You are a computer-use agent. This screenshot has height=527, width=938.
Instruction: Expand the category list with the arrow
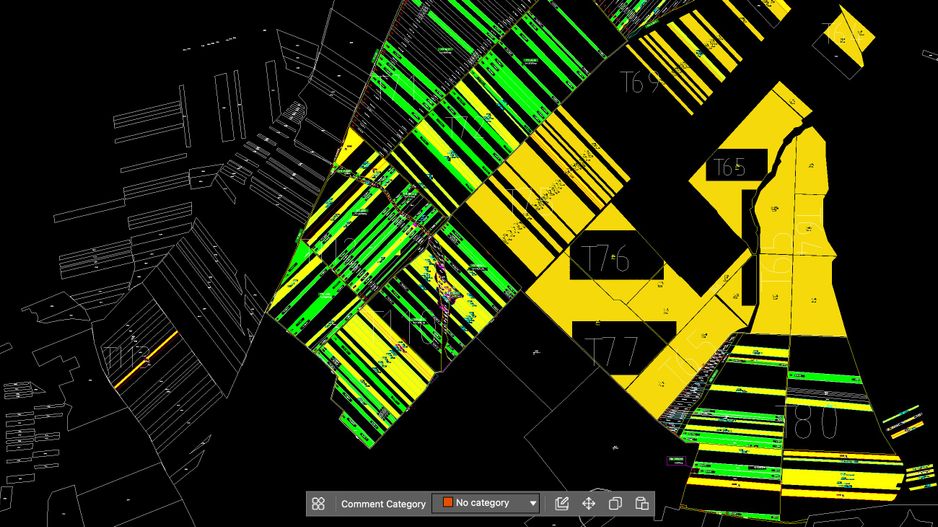tap(533, 503)
